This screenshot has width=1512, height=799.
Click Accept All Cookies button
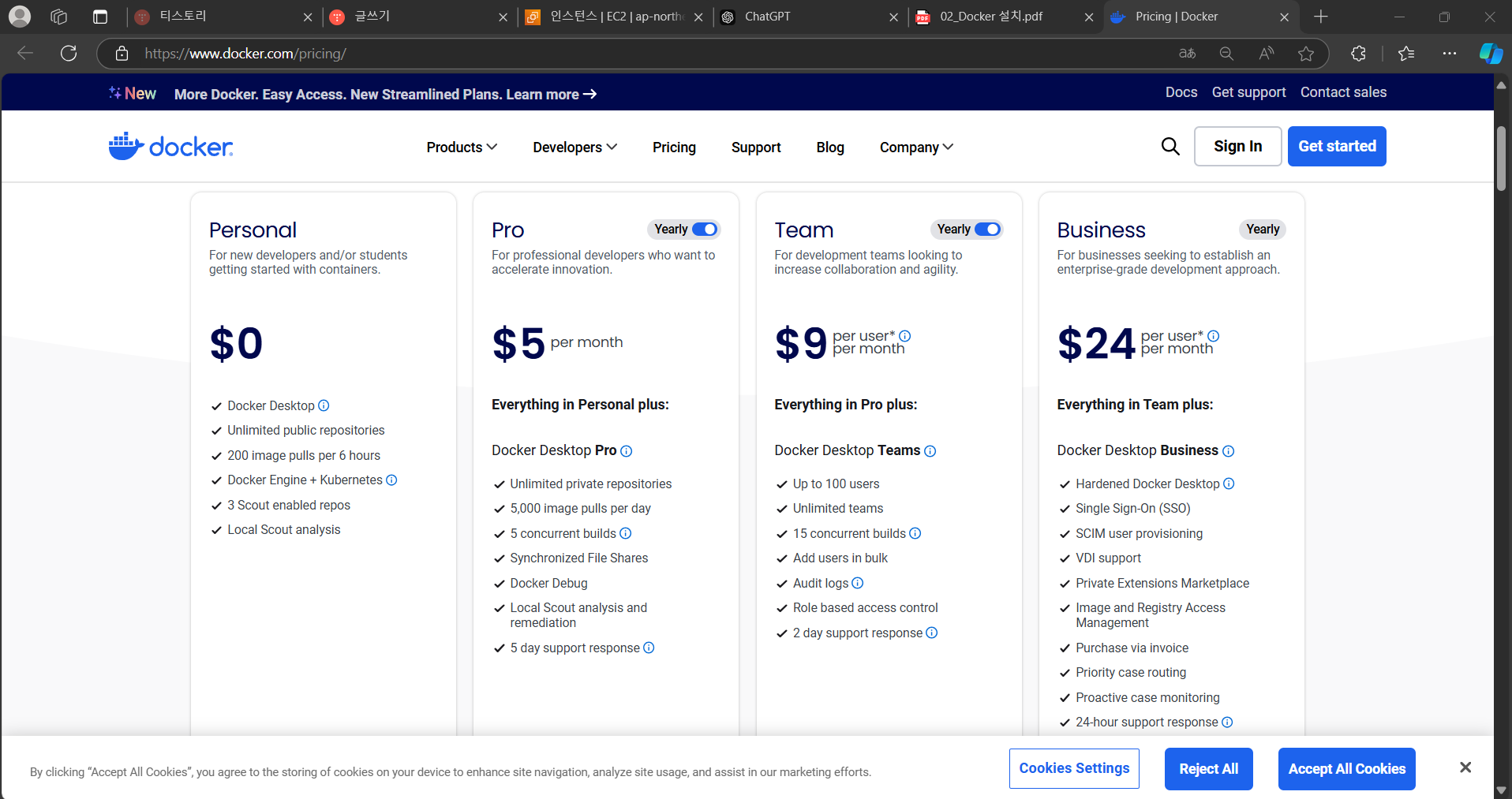click(1346, 769)
